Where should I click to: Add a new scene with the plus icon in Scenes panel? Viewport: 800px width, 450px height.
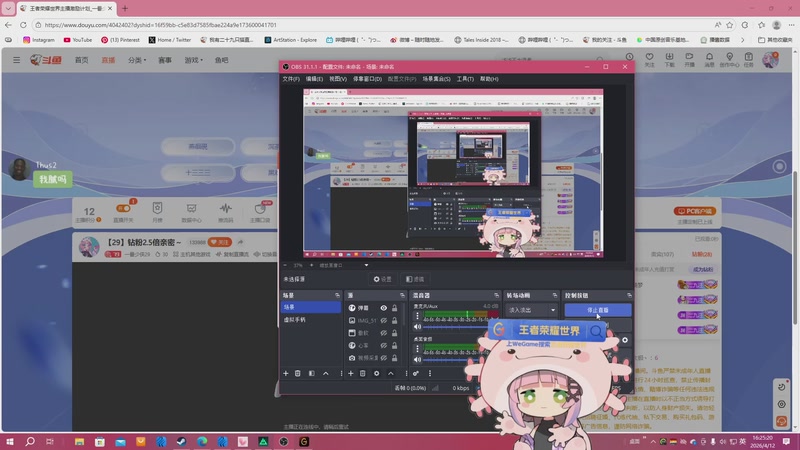point(286,373)
